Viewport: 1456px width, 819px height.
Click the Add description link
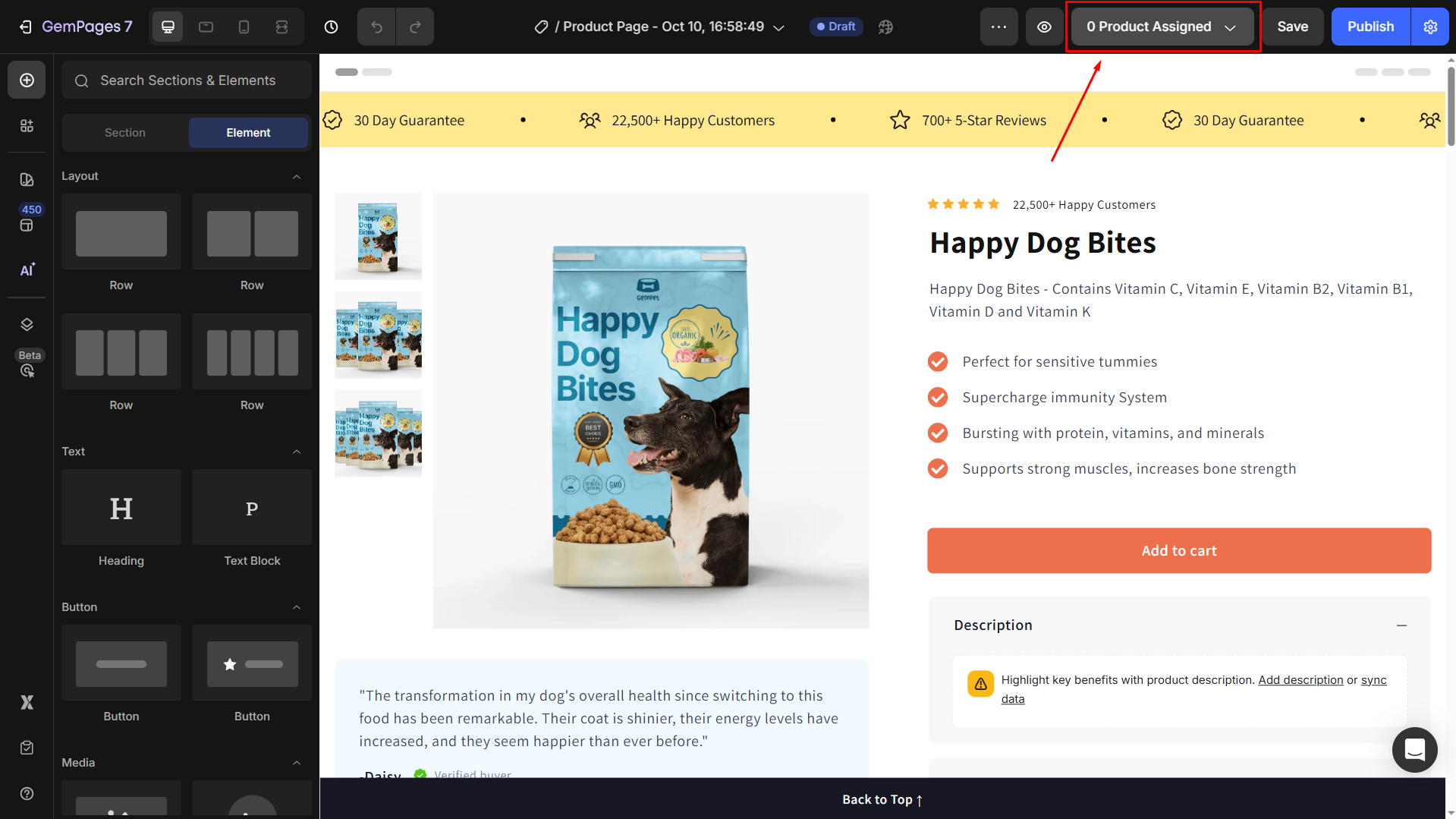(1300, 680)
